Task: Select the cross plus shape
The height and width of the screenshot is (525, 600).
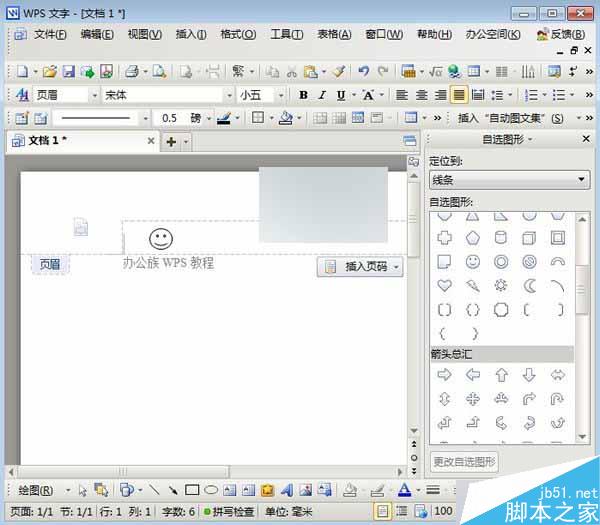Action: tap(444, 238)
